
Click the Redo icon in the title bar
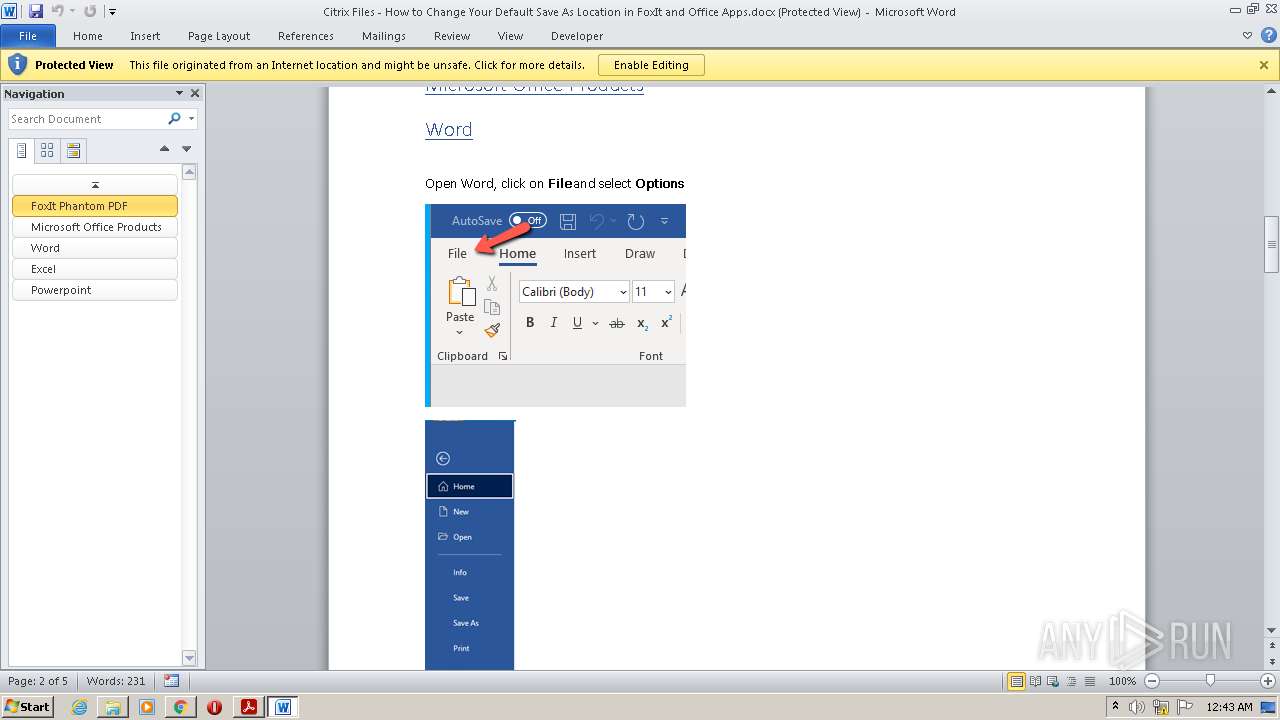coord(90,11)
